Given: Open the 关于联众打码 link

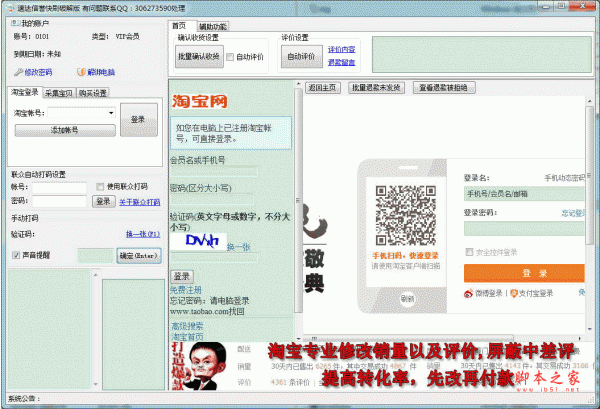Looking at the screenshot, I should coord(139,202).
